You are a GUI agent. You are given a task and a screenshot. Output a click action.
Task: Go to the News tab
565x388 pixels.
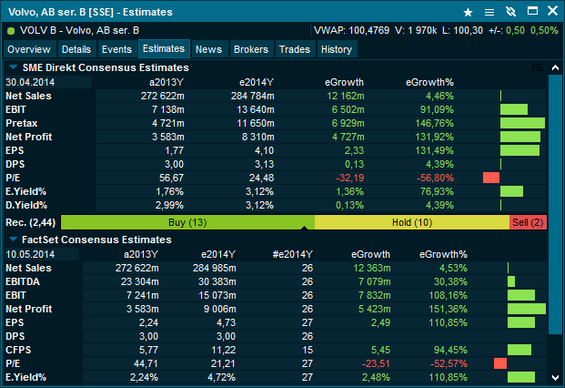coord(209,49)
